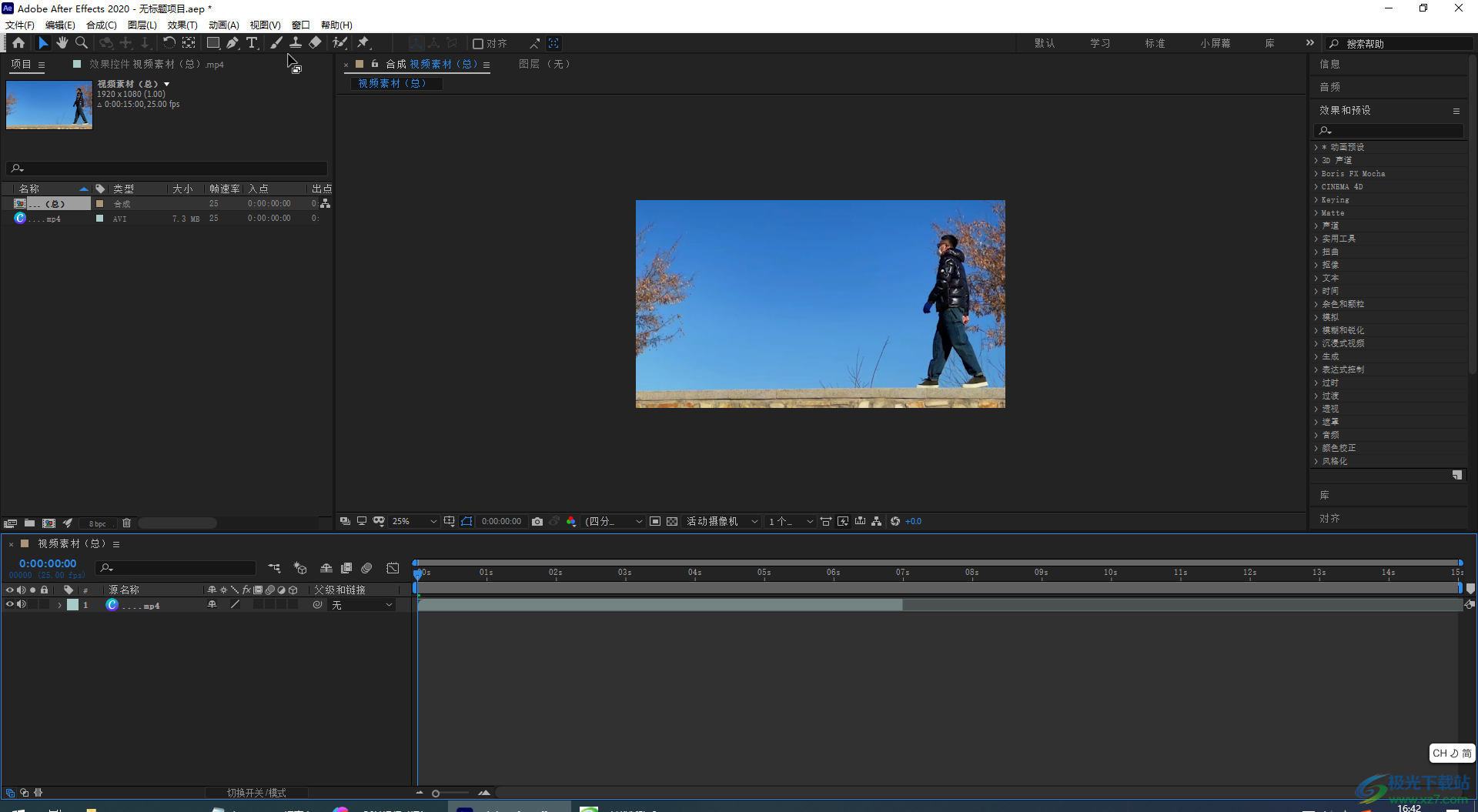Select the Hand tool
Screen dimensions: 1478x812
click(x=62, y=43)
